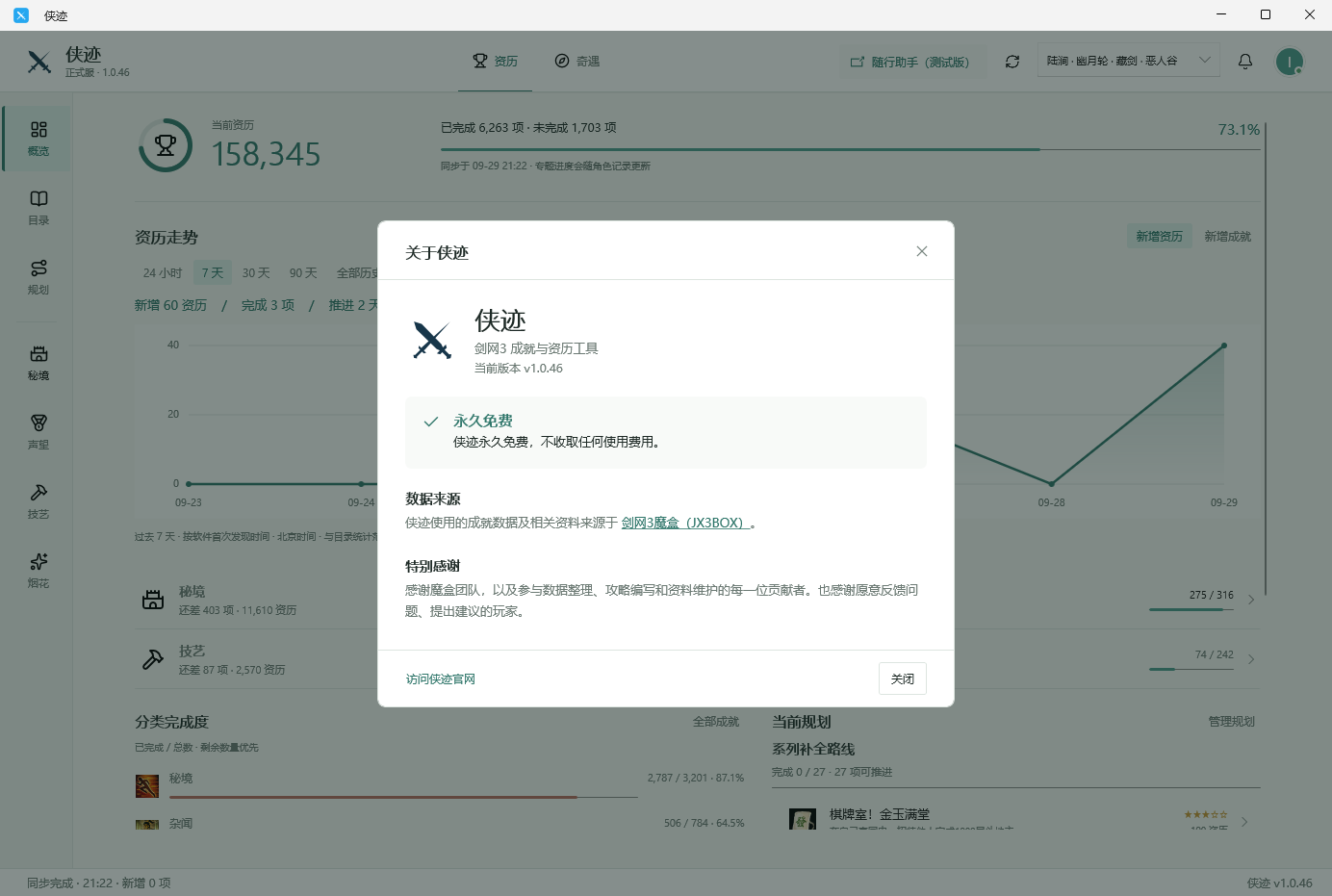Open the 目录 sidebar item

click(38, 208)
